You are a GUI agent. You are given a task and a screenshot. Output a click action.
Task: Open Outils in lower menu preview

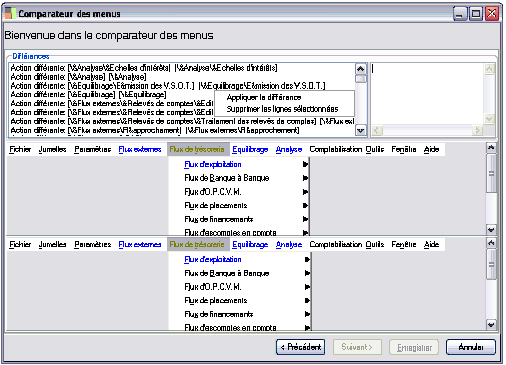click(375, 244)
